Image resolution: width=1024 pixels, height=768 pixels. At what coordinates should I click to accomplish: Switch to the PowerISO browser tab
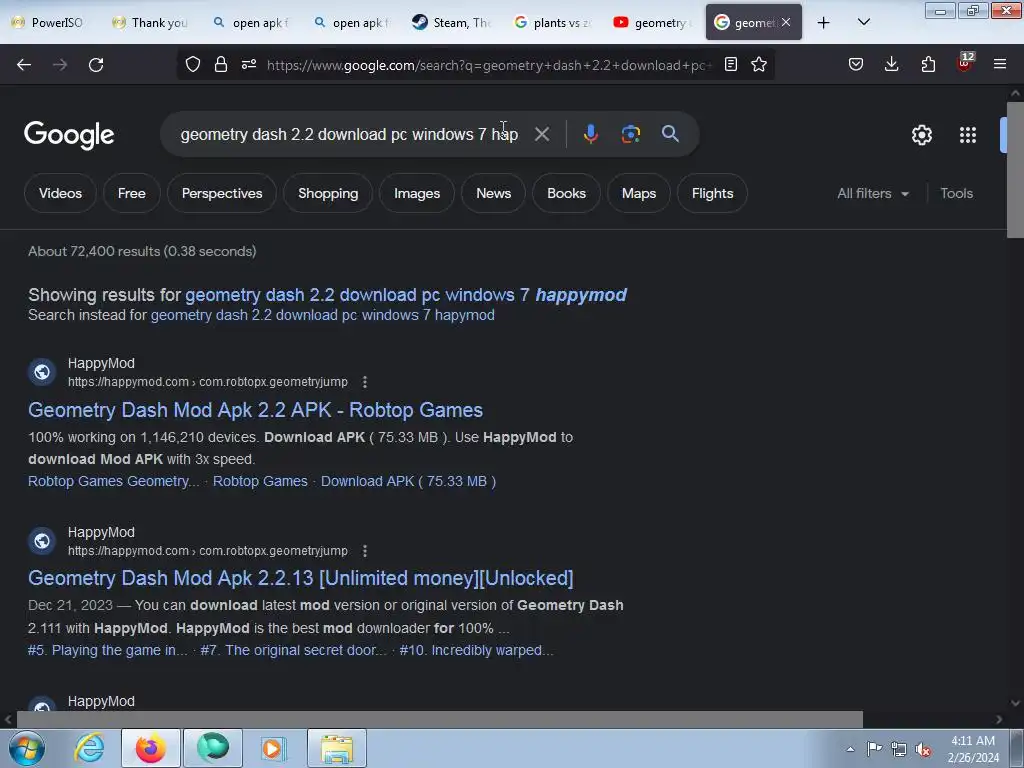(49, 23)
